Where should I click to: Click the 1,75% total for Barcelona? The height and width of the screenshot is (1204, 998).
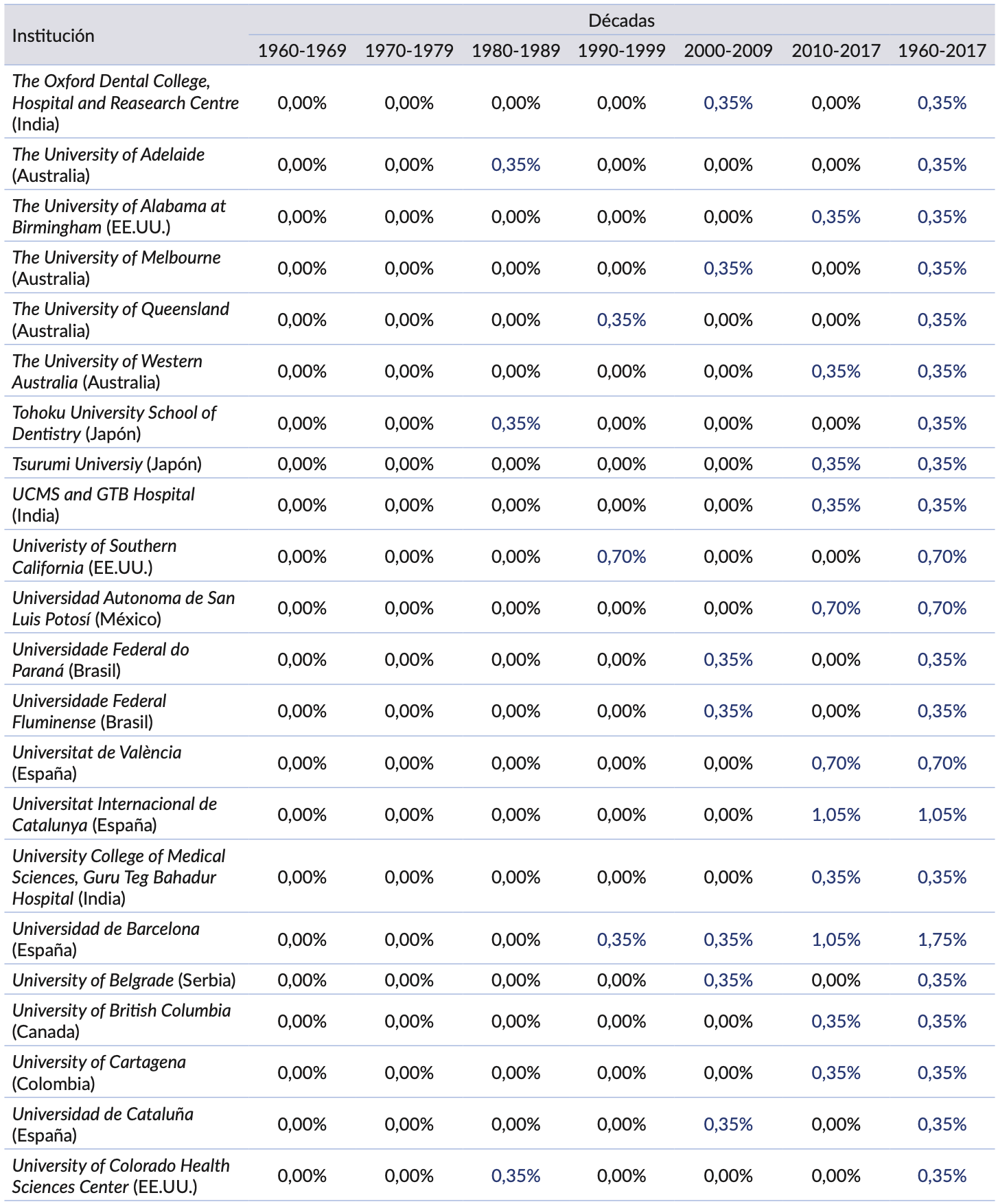point(942,939)
